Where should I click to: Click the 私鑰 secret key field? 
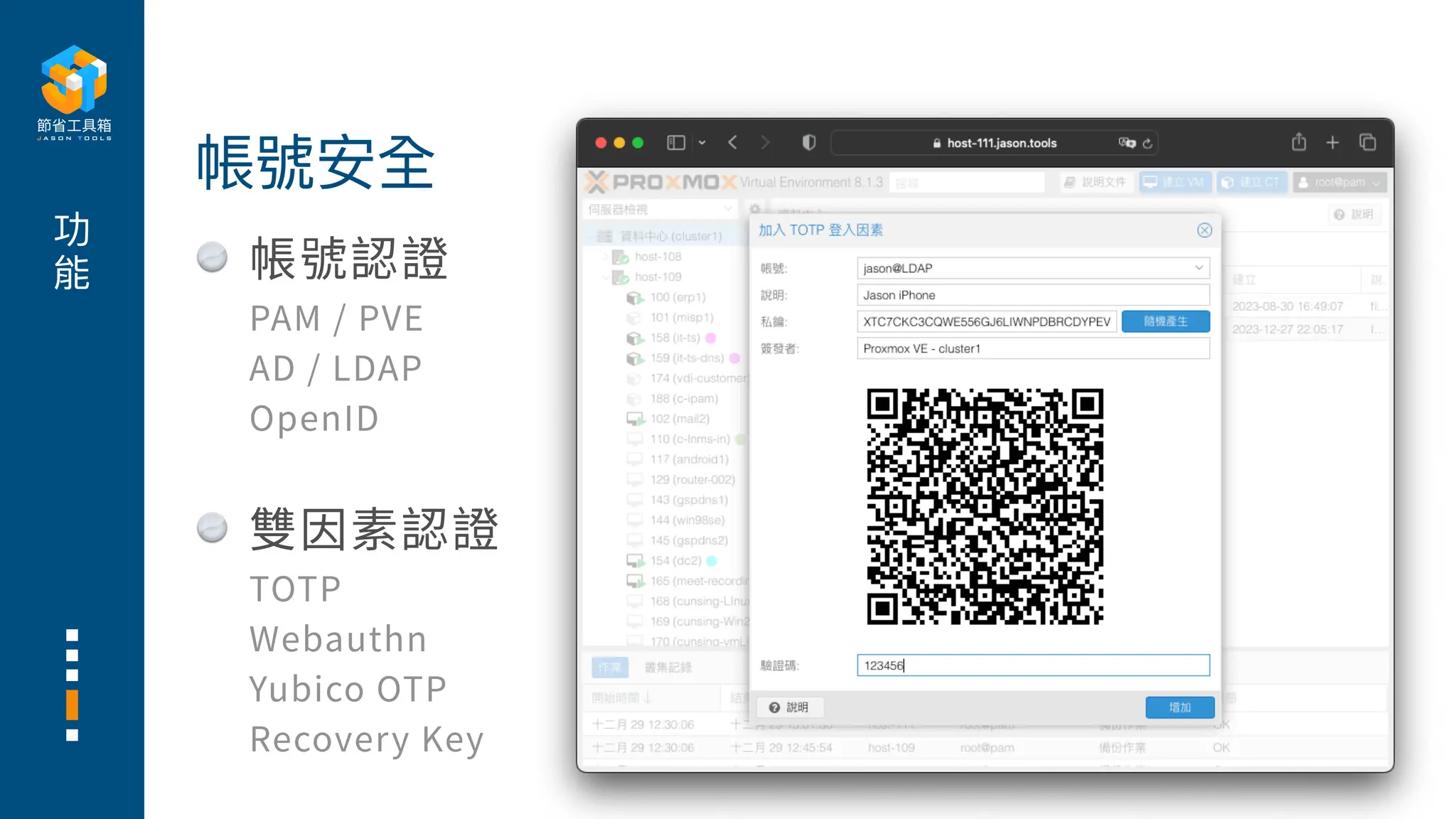click(x=987, y=321)
